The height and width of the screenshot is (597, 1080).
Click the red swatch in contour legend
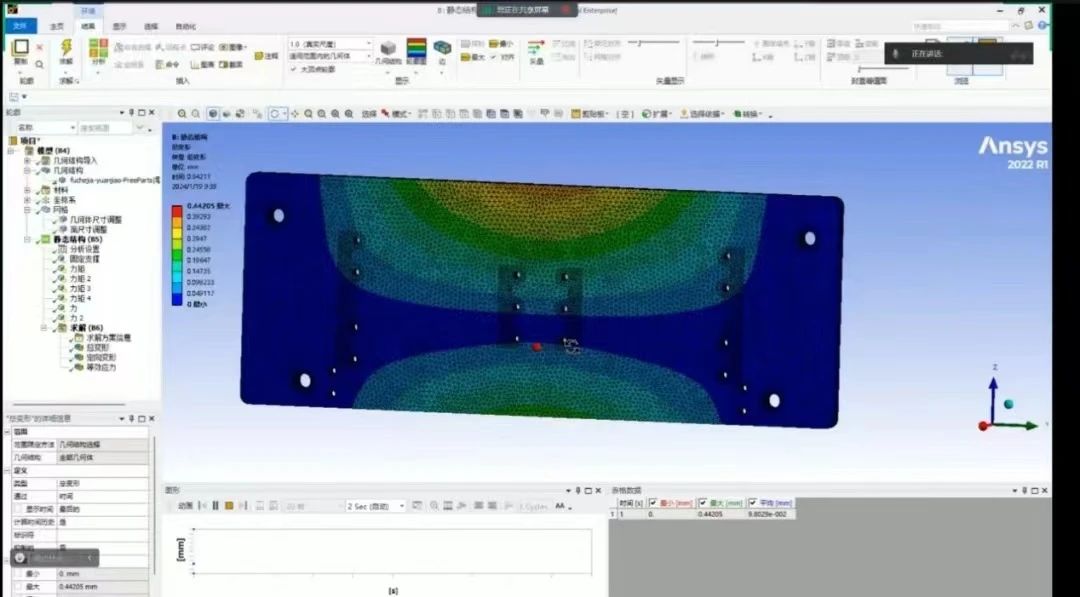pyautogui.click(x=177, y=212)
